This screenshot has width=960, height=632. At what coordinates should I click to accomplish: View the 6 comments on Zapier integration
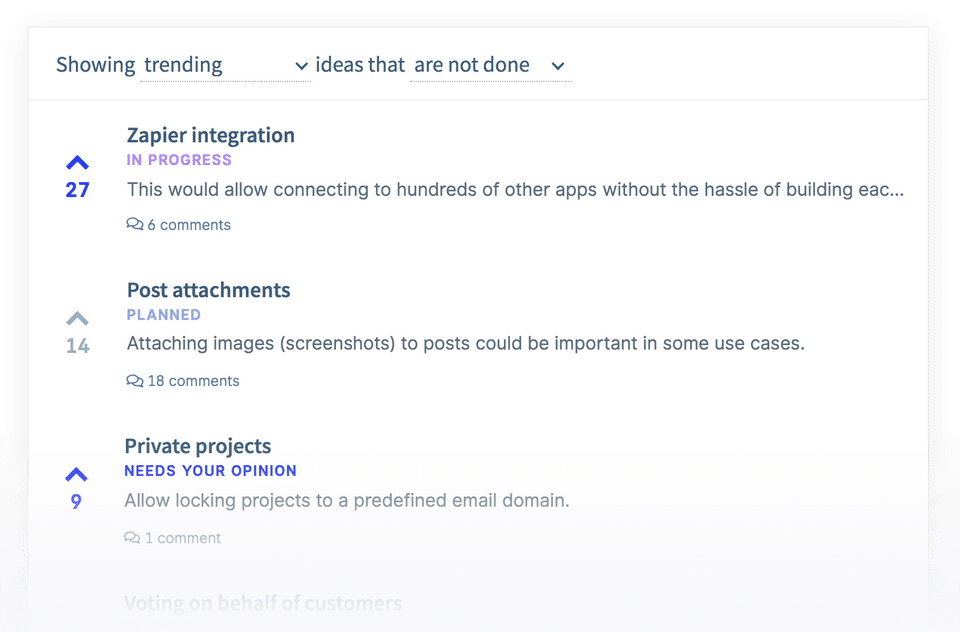point(189,225)
